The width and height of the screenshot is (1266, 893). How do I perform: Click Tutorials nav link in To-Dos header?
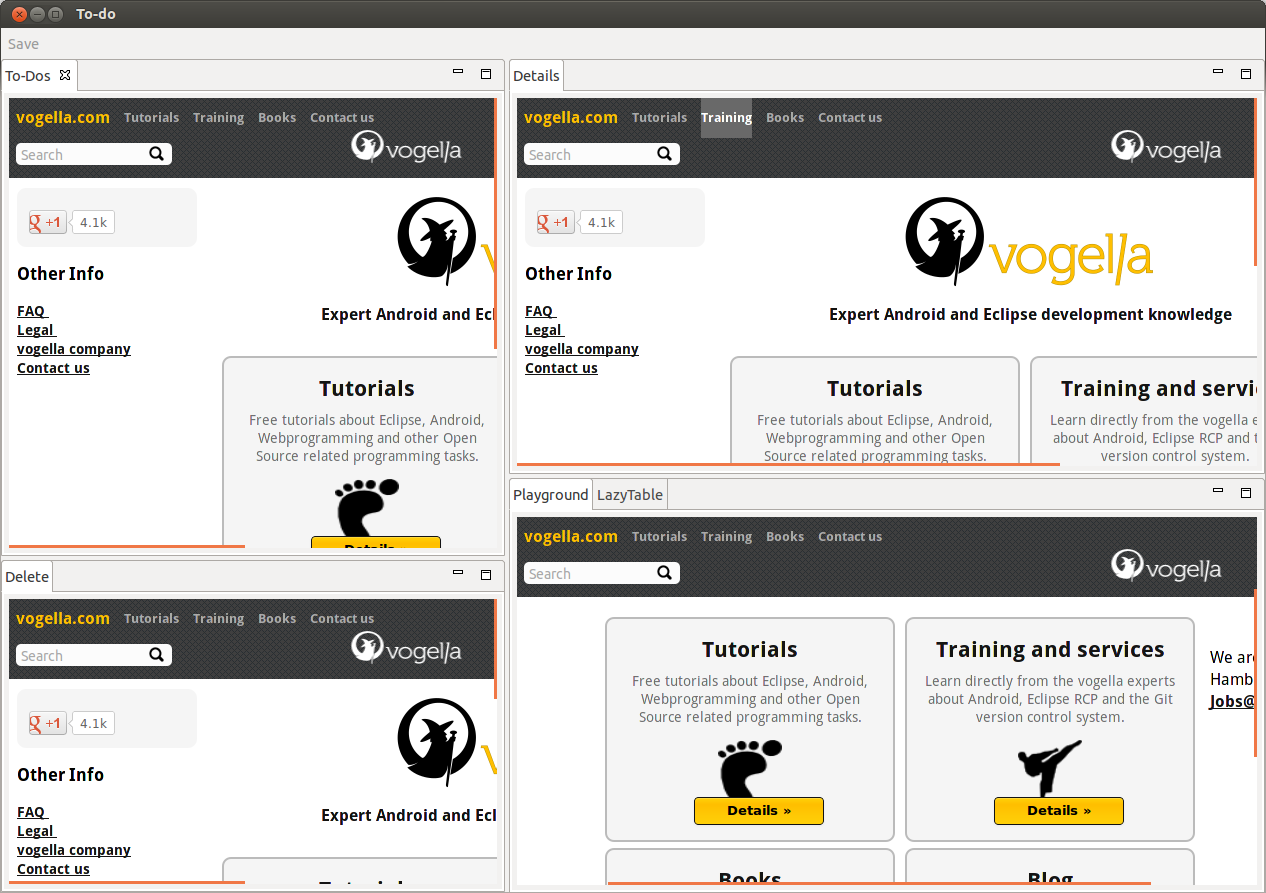[152, 118]
